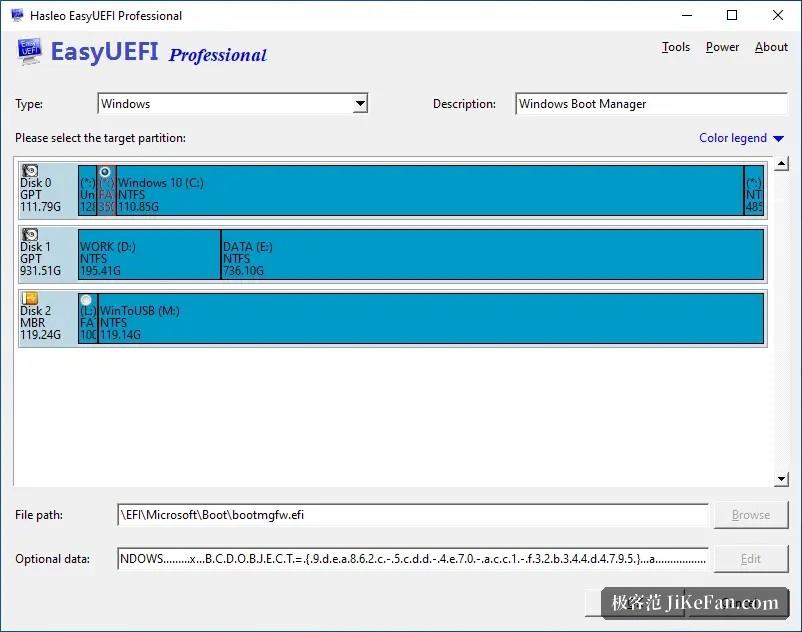Click the Disk 1 hard drive icon

[30, 234]
